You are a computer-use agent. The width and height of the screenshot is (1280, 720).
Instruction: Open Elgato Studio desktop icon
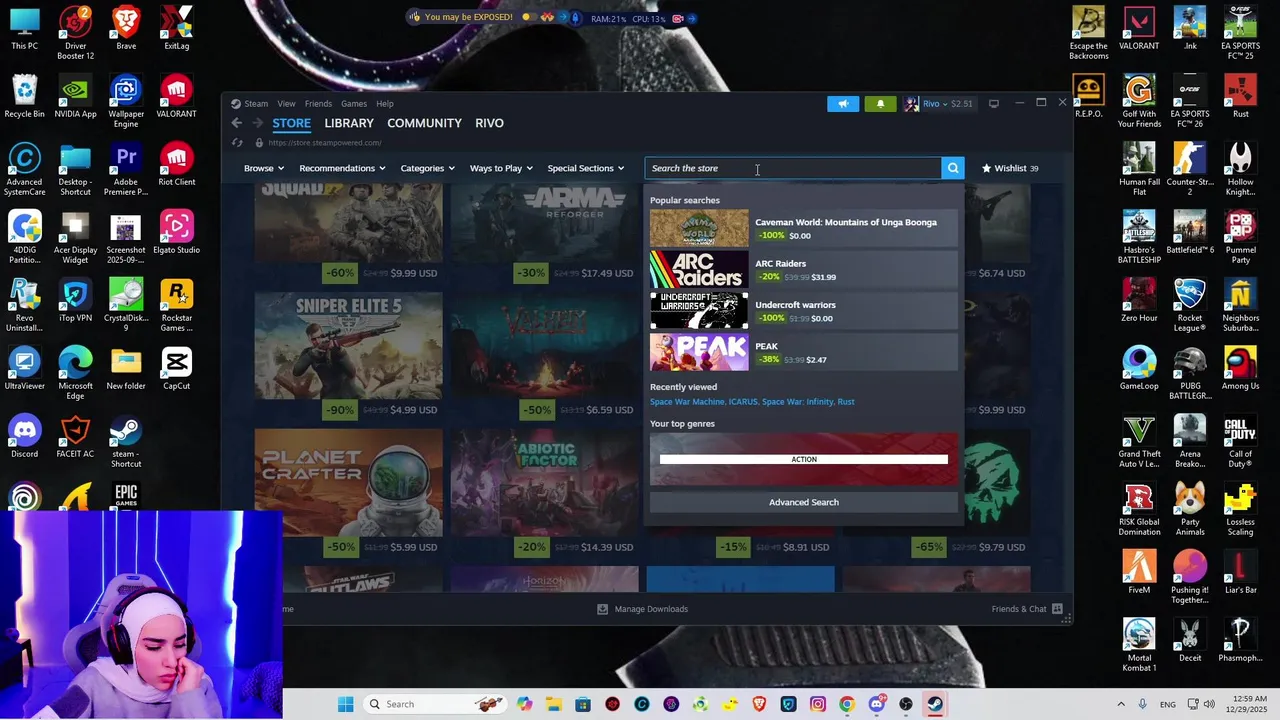[177, 233]
